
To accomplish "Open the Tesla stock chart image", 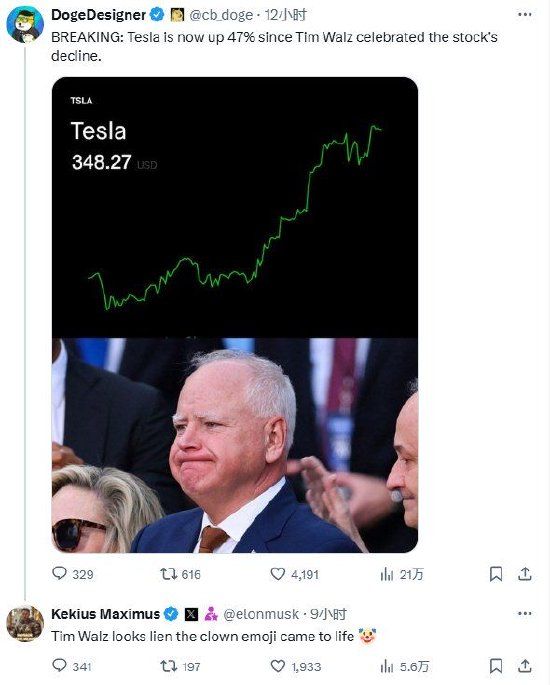I will point(235,207).
